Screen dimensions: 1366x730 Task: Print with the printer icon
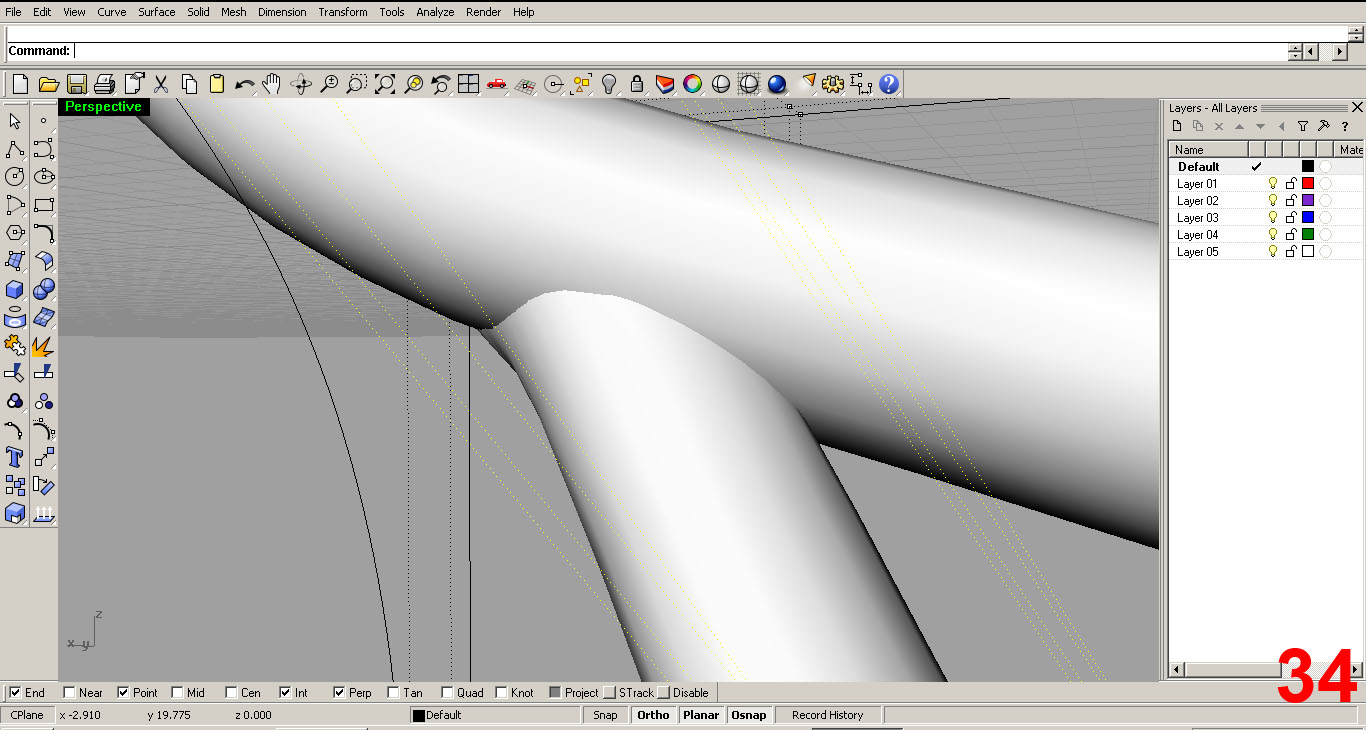[105, 84]
